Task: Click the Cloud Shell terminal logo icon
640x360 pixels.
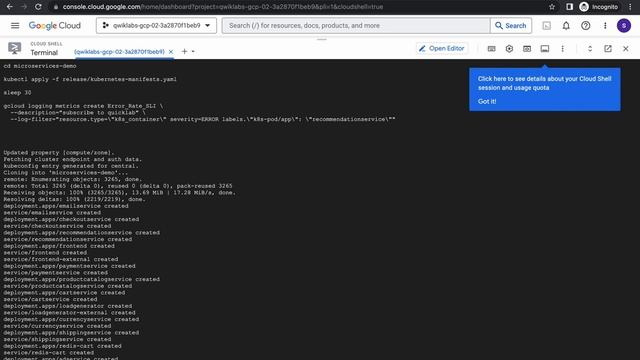Action: [15, 48]
